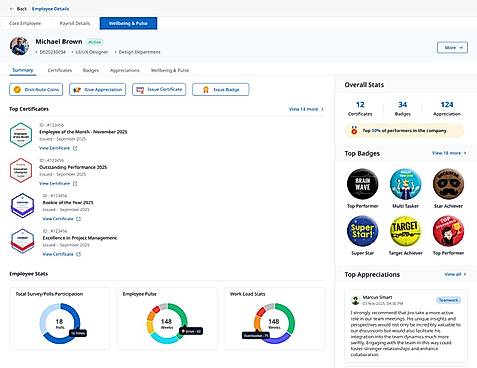Viewport: 477px width, 368px height.
Task: Click the Survey/Polls Participation donut chart
Action: coord(60,323)
